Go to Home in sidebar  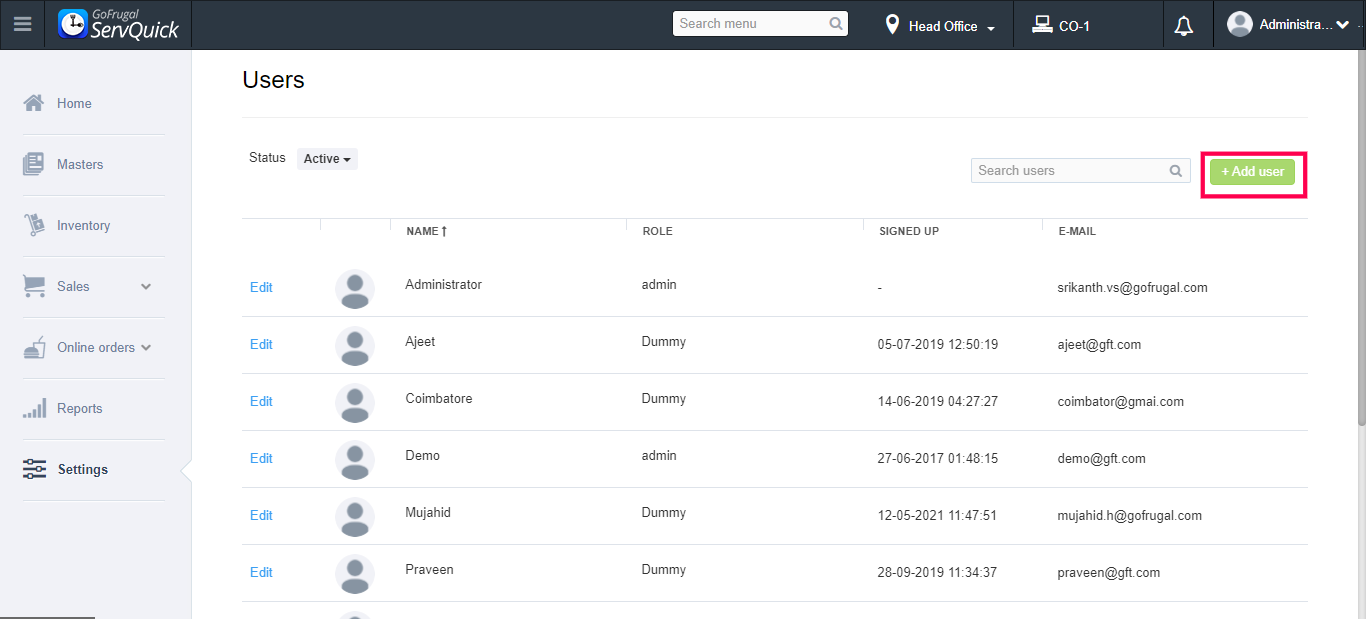pyautogui.click(x=74, y=103)
